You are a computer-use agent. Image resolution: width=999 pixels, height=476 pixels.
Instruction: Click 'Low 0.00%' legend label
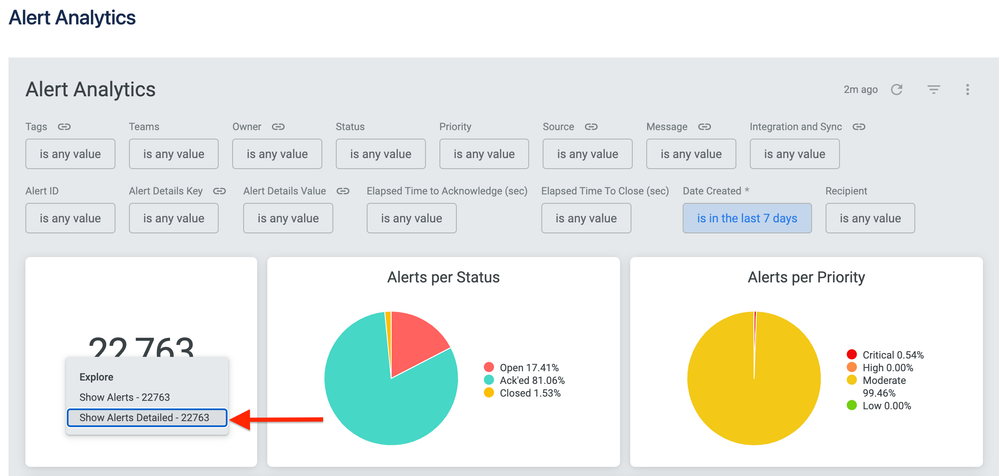(887, 406)
